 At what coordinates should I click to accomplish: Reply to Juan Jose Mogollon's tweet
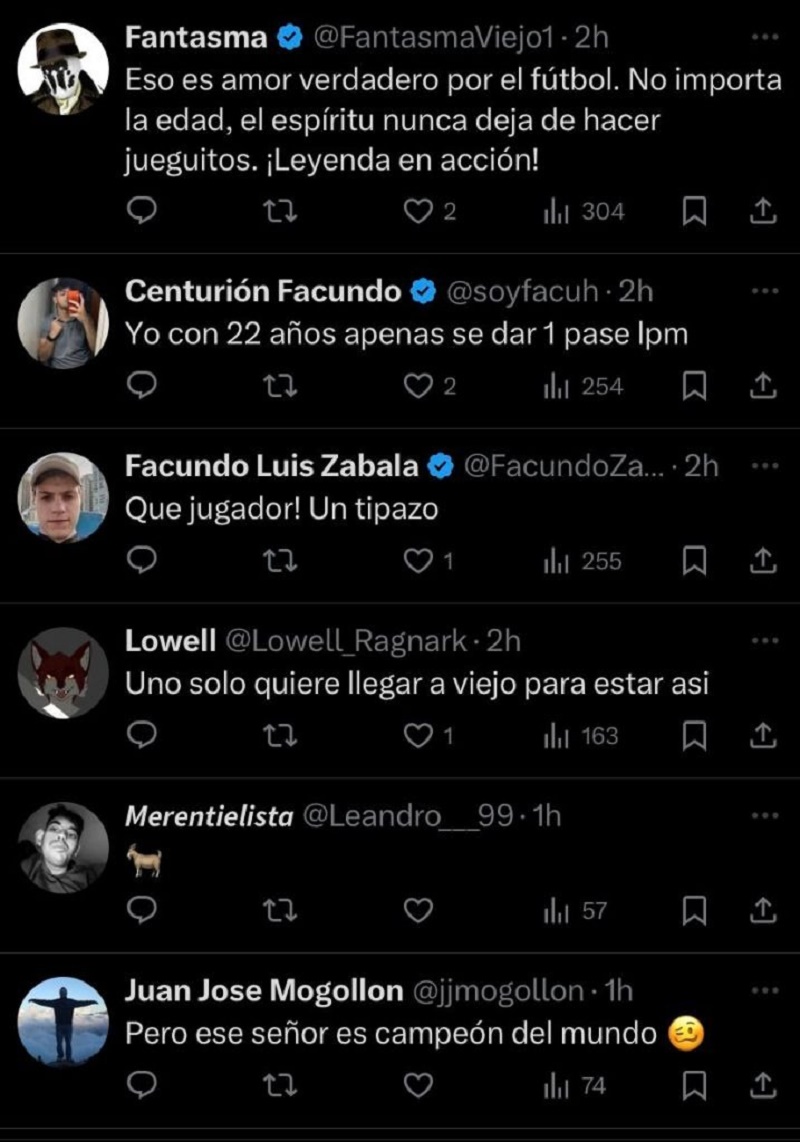point(144,1086)
